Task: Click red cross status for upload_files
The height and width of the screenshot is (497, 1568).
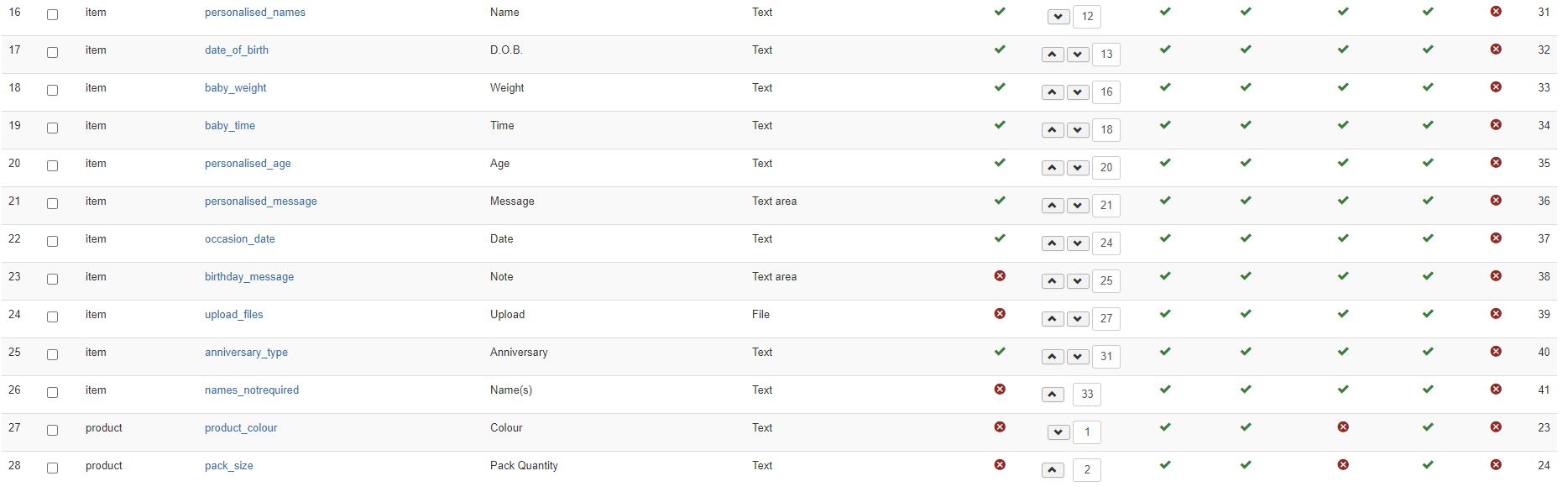Action: click(1000, 314)
